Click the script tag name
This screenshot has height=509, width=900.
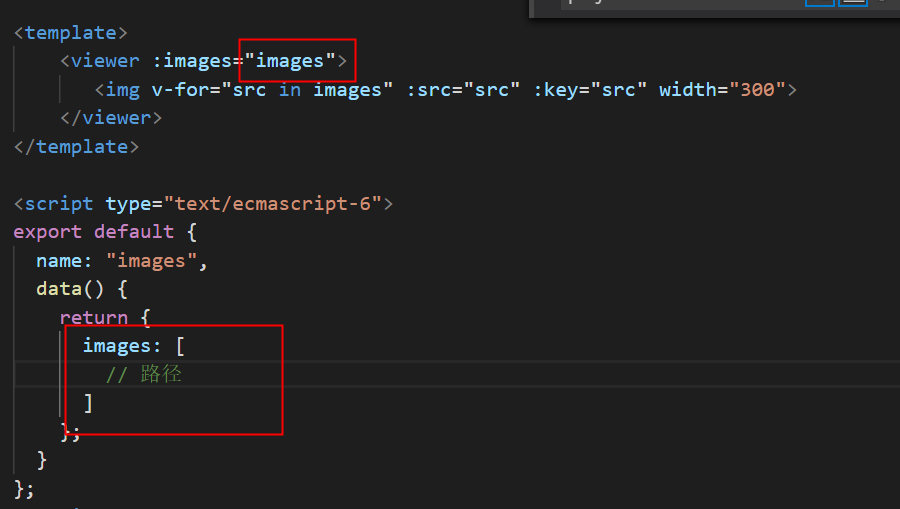click(59, 204)
